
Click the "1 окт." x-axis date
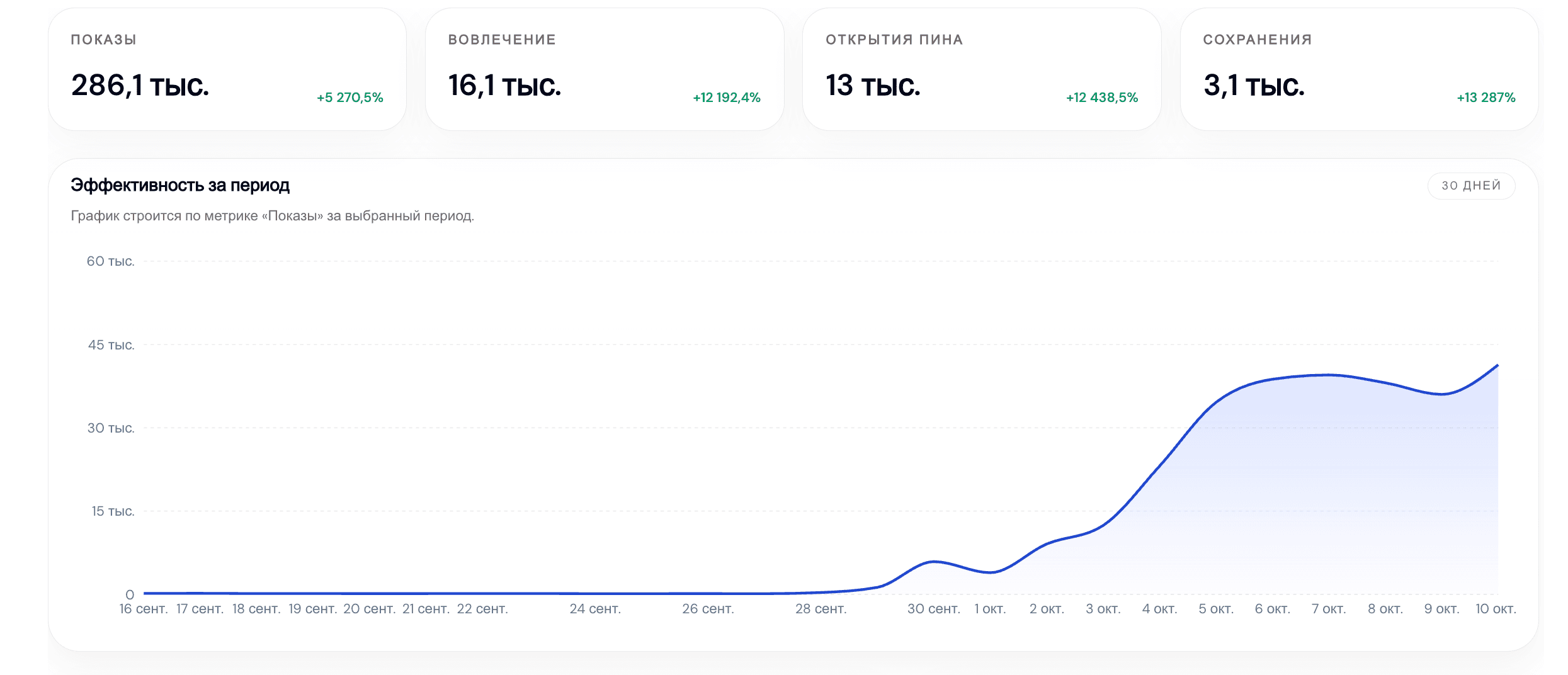pyautogui.click(x=991, y=609)
